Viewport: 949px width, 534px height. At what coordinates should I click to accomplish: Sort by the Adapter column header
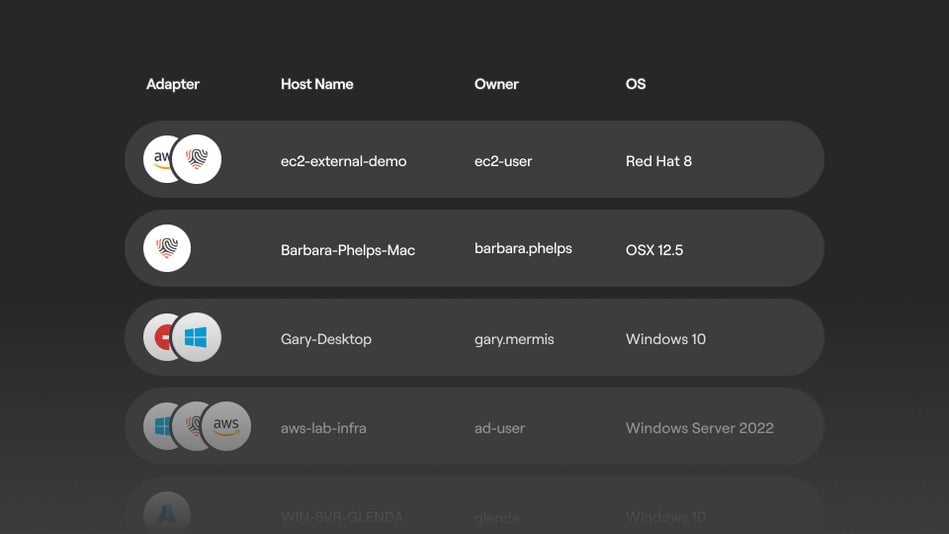(173, 84)
